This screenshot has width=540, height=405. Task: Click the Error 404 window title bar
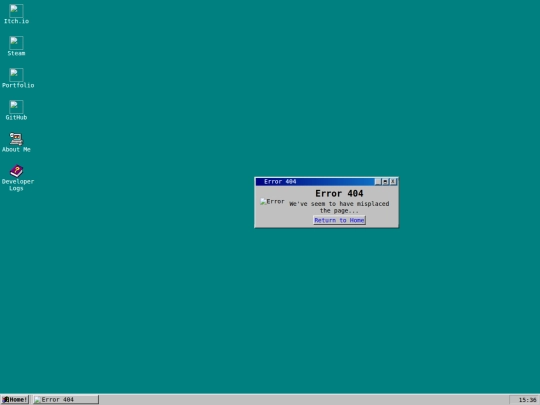pyautogui.click(x=315, y=181)
